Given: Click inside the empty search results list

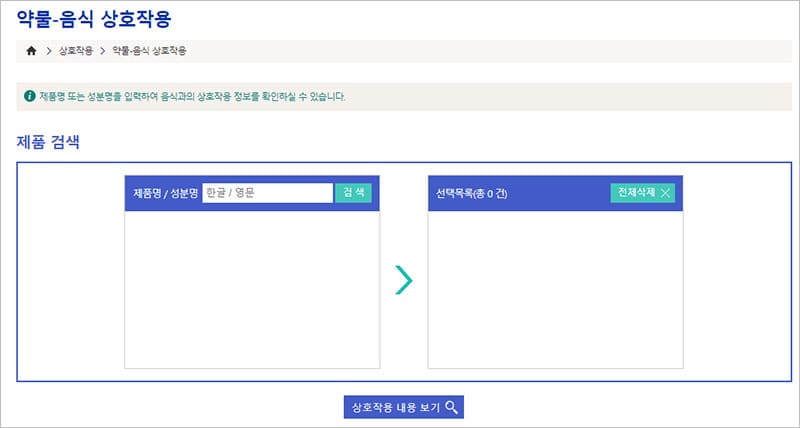Looking at the screenshot, I should [252, 288].
